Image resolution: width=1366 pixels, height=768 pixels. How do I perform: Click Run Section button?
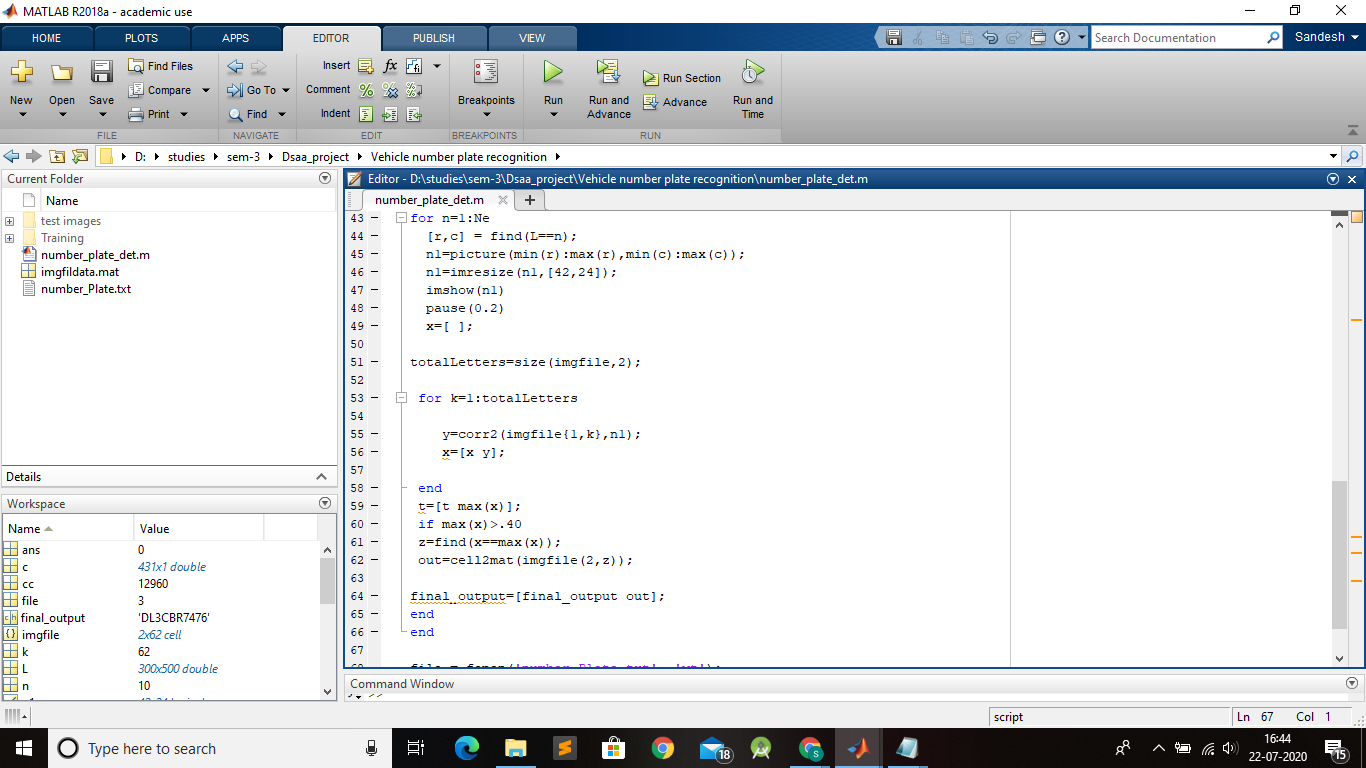tap(681, 78)
